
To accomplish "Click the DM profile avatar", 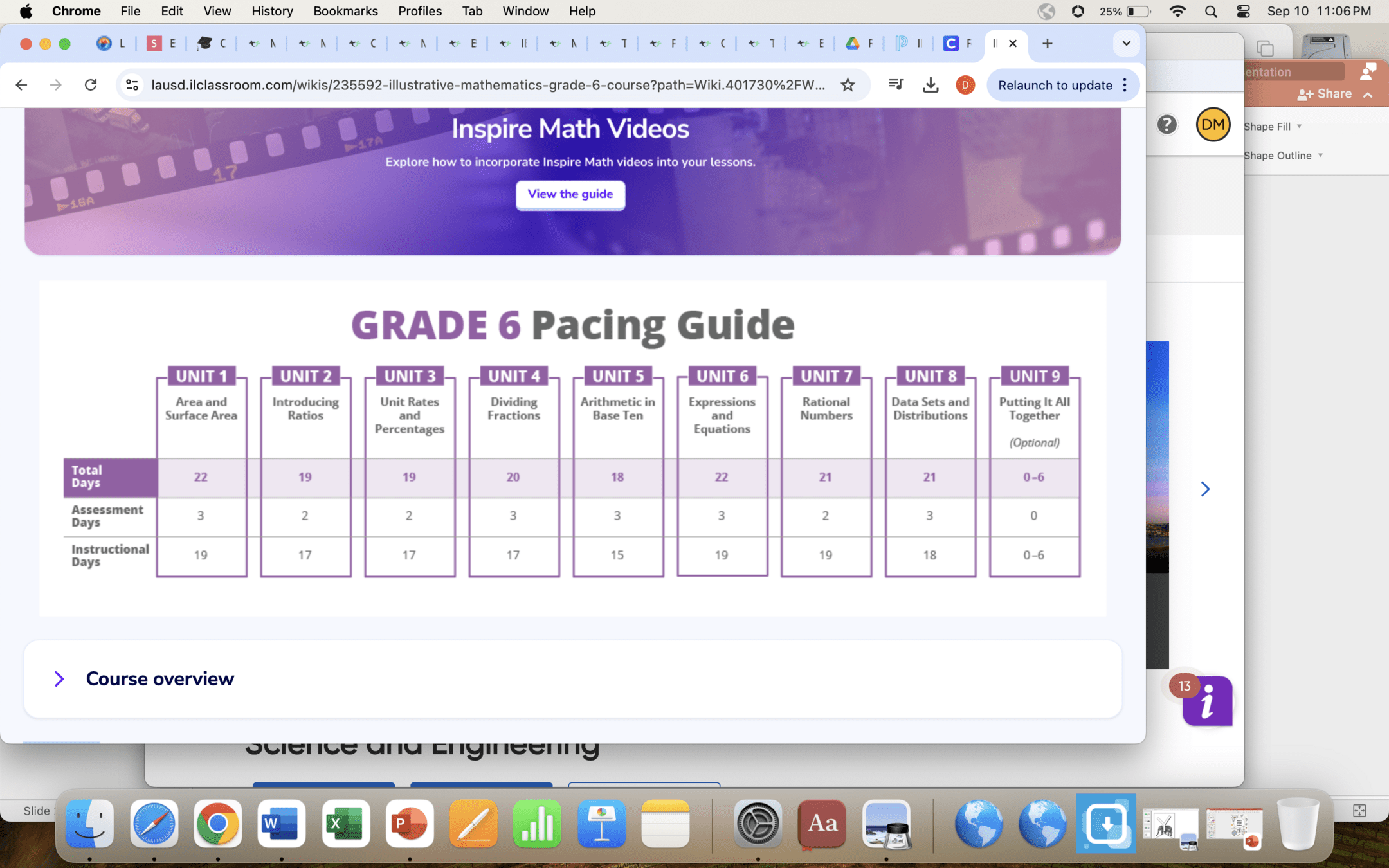I will click(1213, 125).
